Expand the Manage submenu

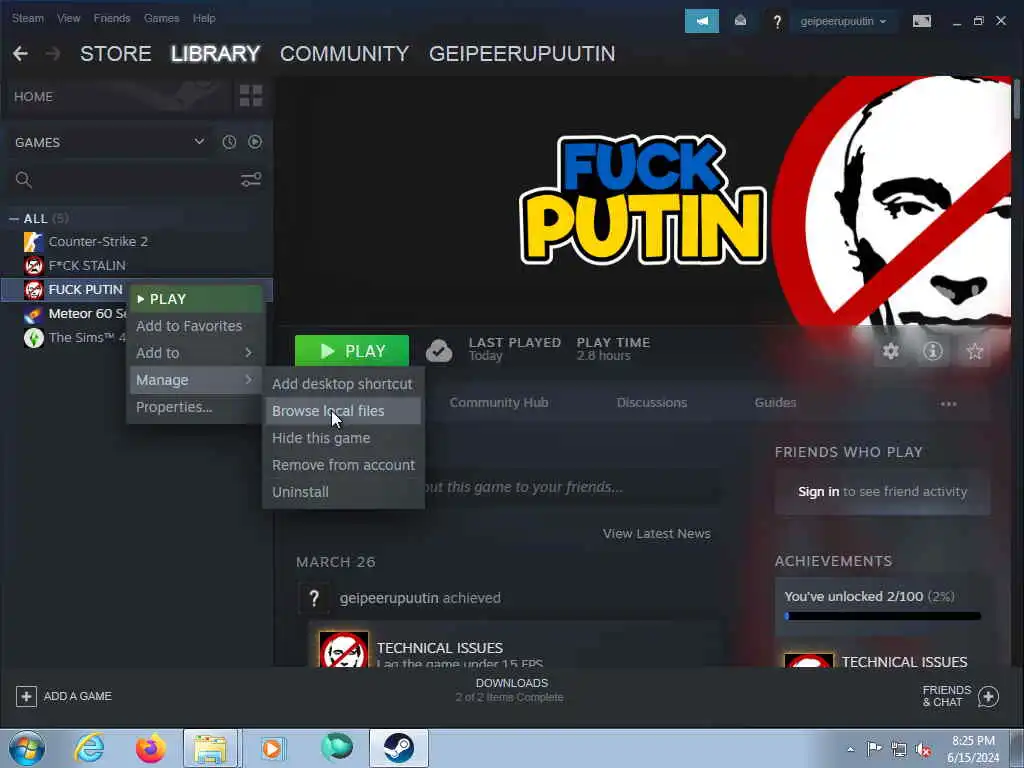[195, 379]
